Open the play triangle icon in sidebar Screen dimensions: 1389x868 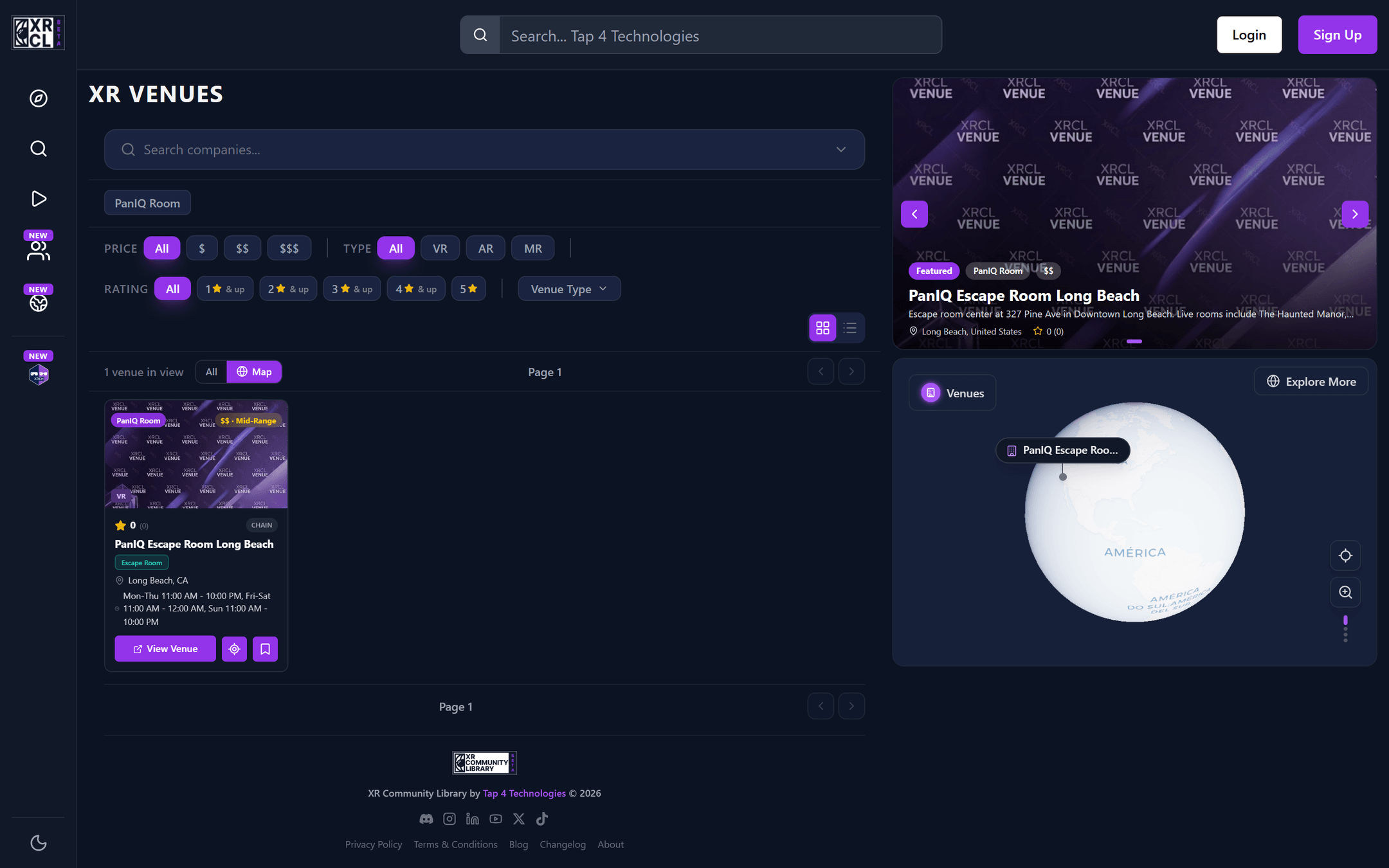39,199
